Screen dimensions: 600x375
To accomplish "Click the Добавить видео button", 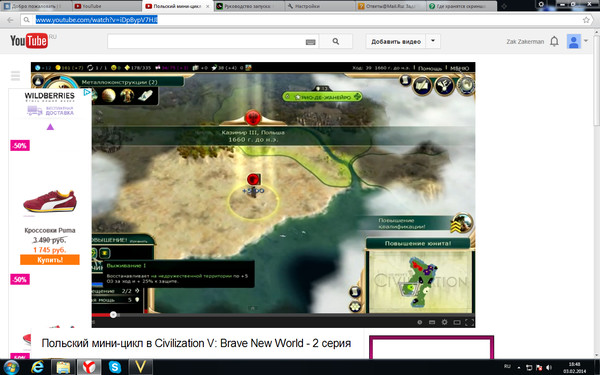I will pyautogui.click(x=396, y=41).
